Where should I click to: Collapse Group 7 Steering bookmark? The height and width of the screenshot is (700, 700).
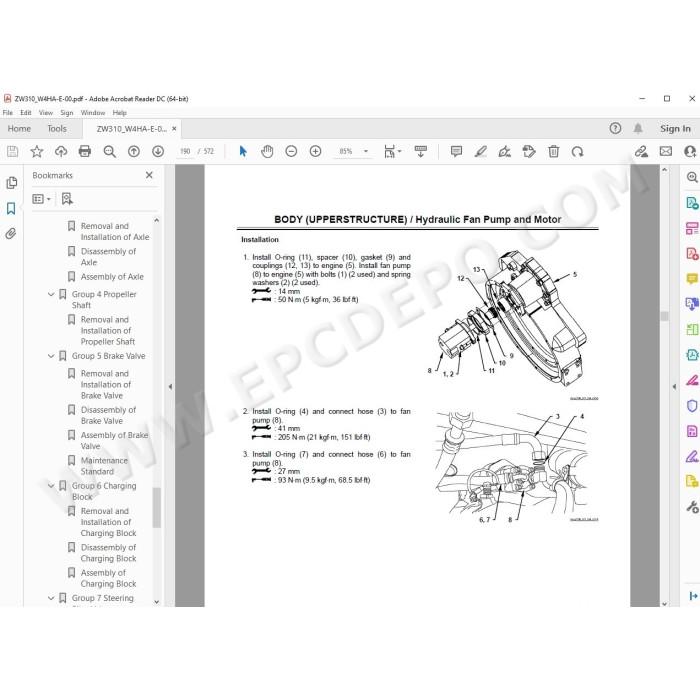pos(51,598)
